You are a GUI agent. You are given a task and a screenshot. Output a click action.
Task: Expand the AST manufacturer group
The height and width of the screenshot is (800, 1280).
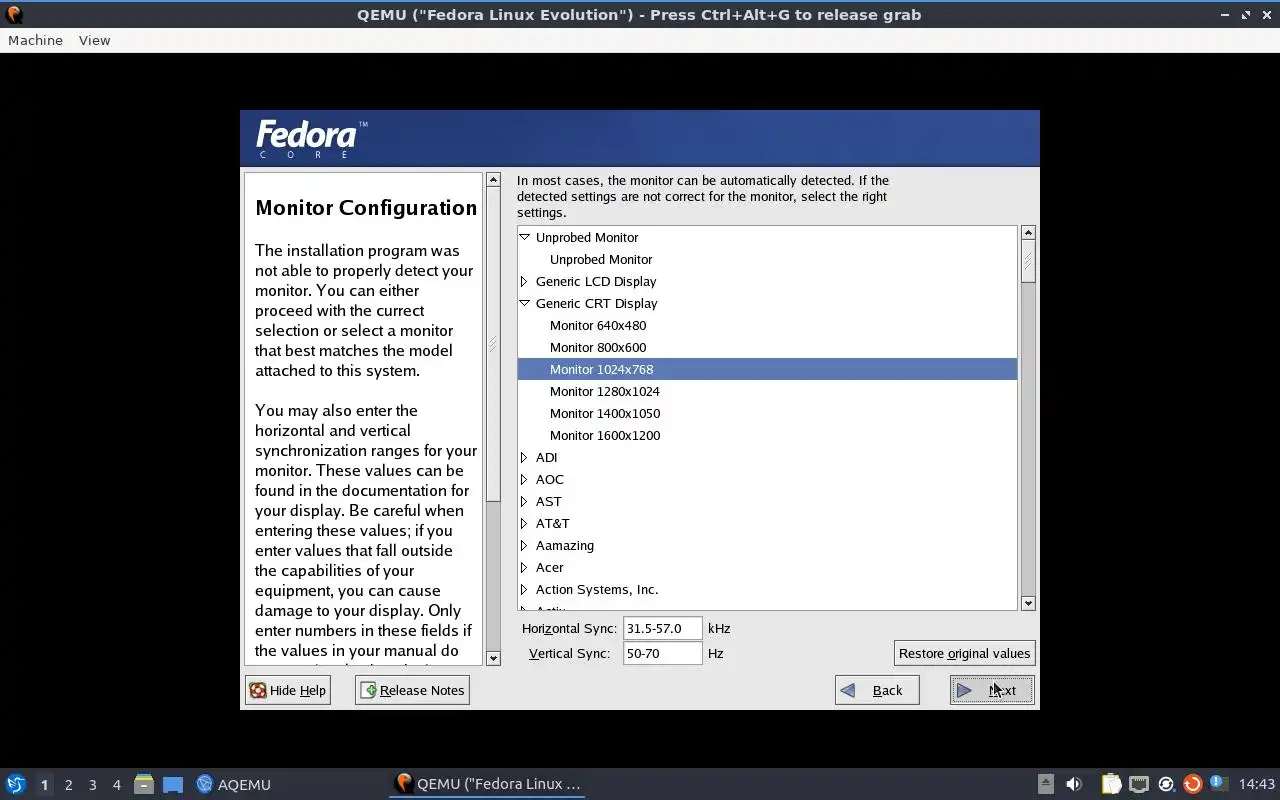coord(524,501)
